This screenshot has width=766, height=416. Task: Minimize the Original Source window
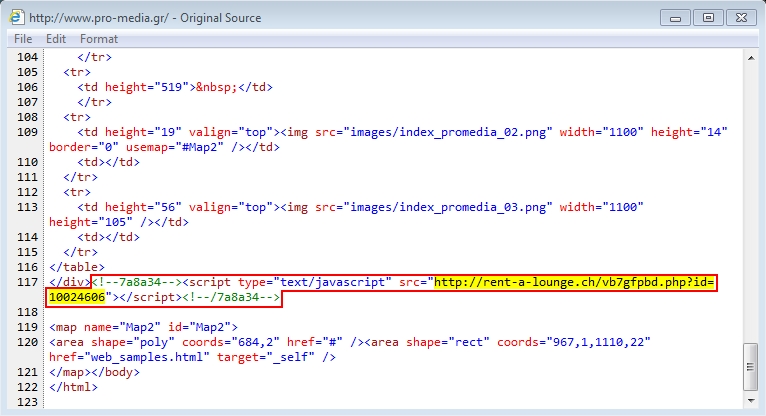point(675,18)
